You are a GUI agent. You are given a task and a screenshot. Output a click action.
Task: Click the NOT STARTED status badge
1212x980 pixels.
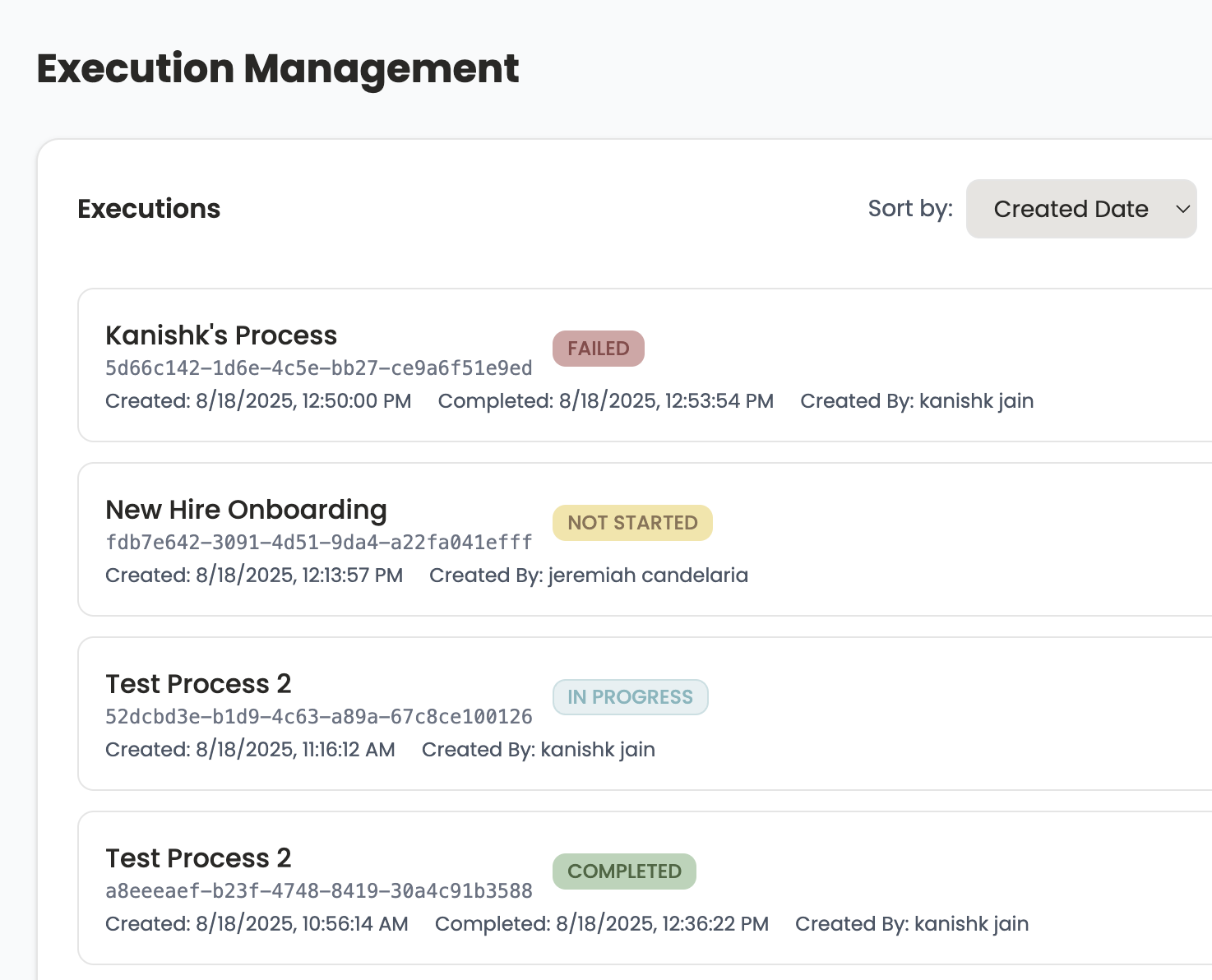[631, 523]
